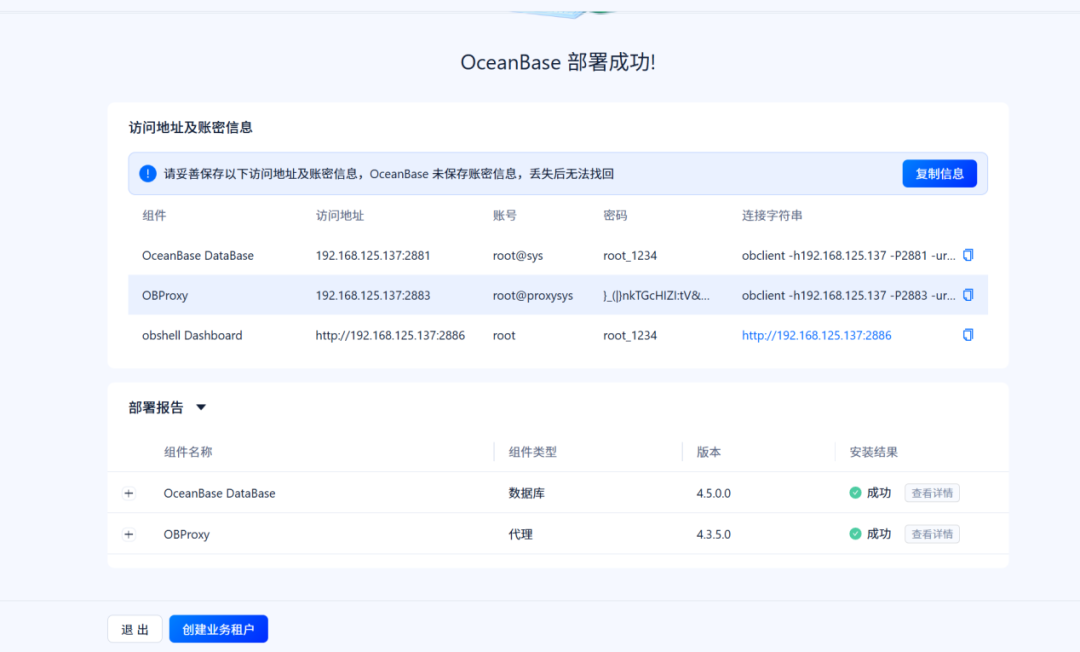1080x652 pixels.
Task: Click the masked OBProxy password text
Action: pyautogui.click(x=655, y=295)
